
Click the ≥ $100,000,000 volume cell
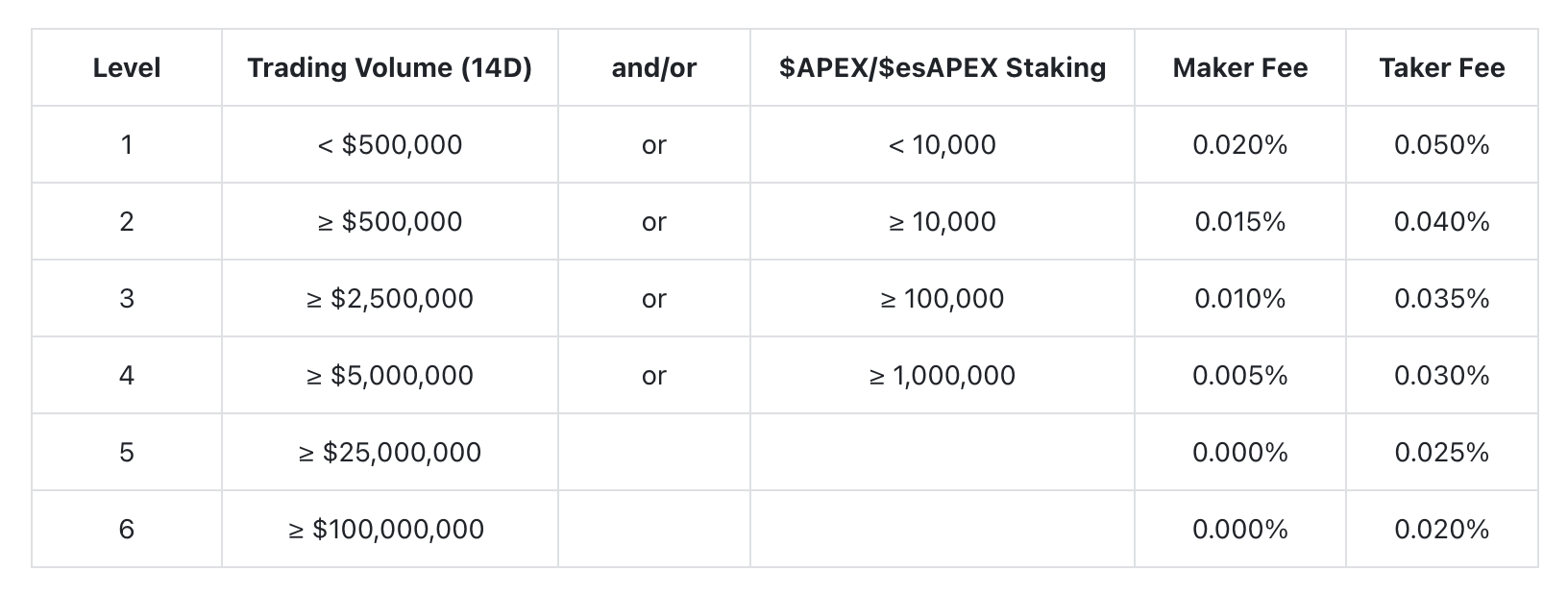390,529
